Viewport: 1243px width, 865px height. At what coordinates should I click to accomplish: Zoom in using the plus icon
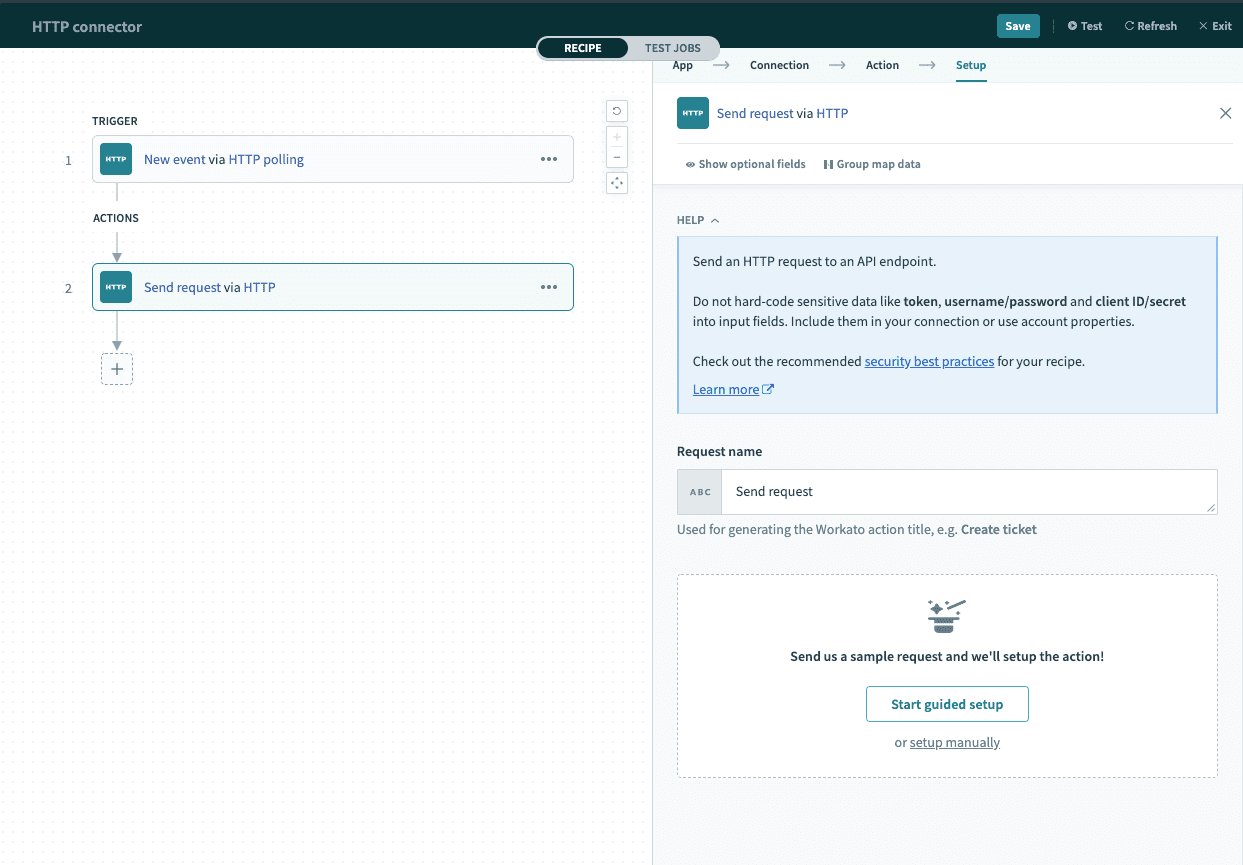616,135
